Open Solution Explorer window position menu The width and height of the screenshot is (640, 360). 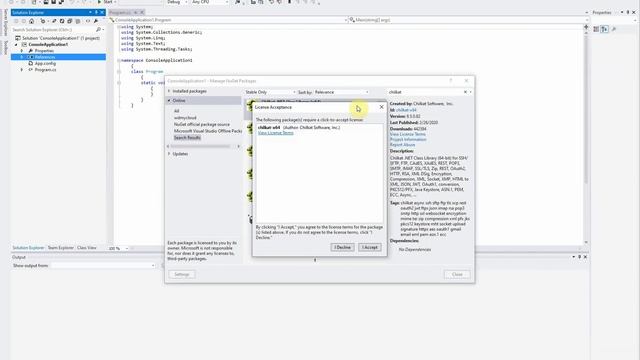click(90, 12)
